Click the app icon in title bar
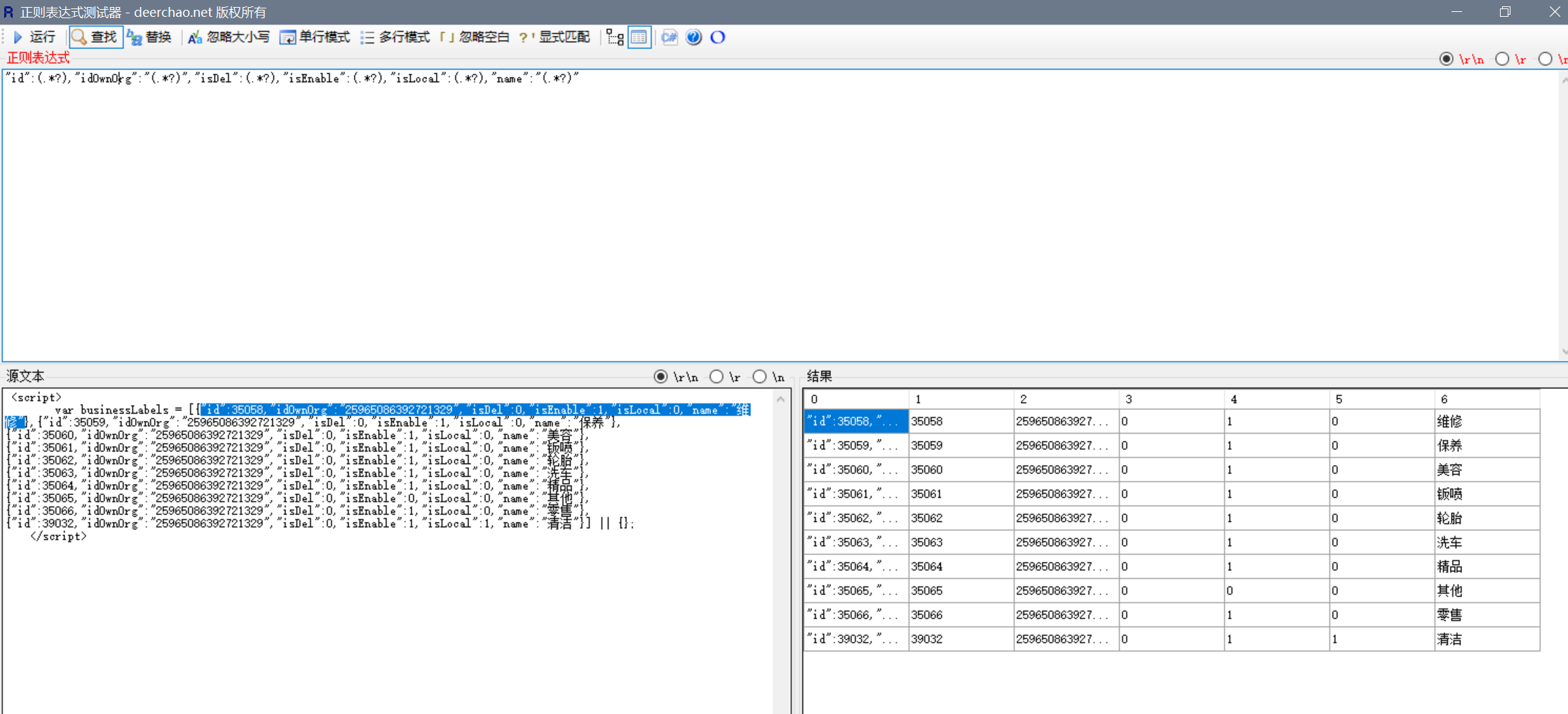 (8, 12)
